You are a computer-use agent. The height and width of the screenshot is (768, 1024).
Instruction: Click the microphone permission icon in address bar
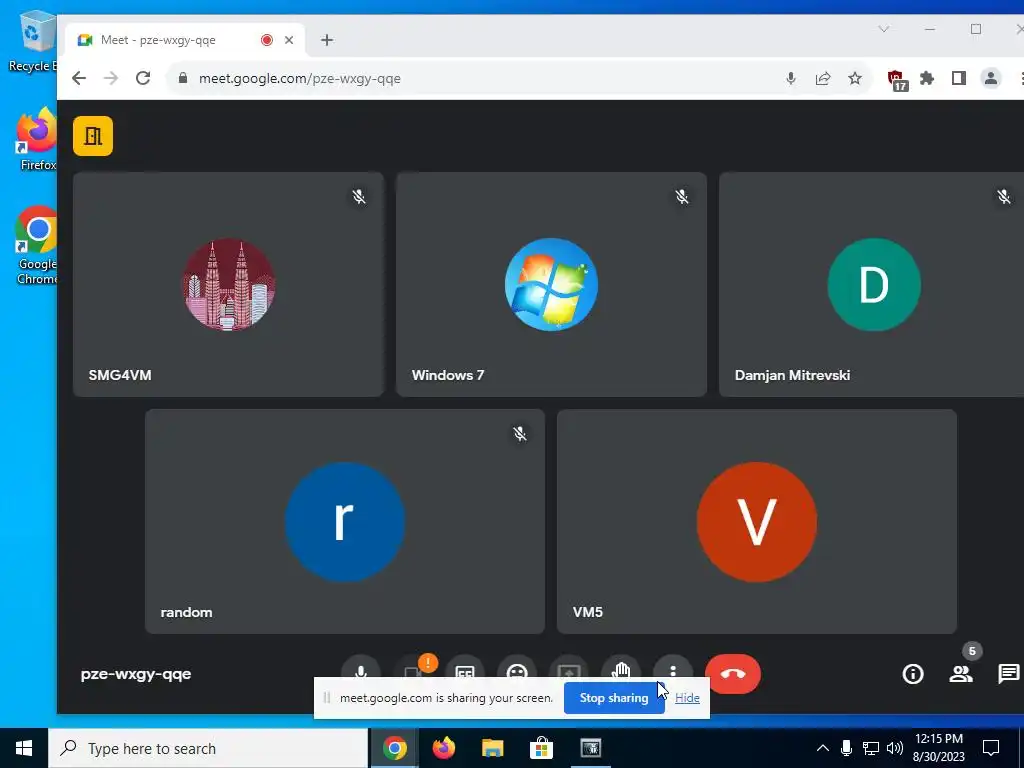(x=790, y=78)
